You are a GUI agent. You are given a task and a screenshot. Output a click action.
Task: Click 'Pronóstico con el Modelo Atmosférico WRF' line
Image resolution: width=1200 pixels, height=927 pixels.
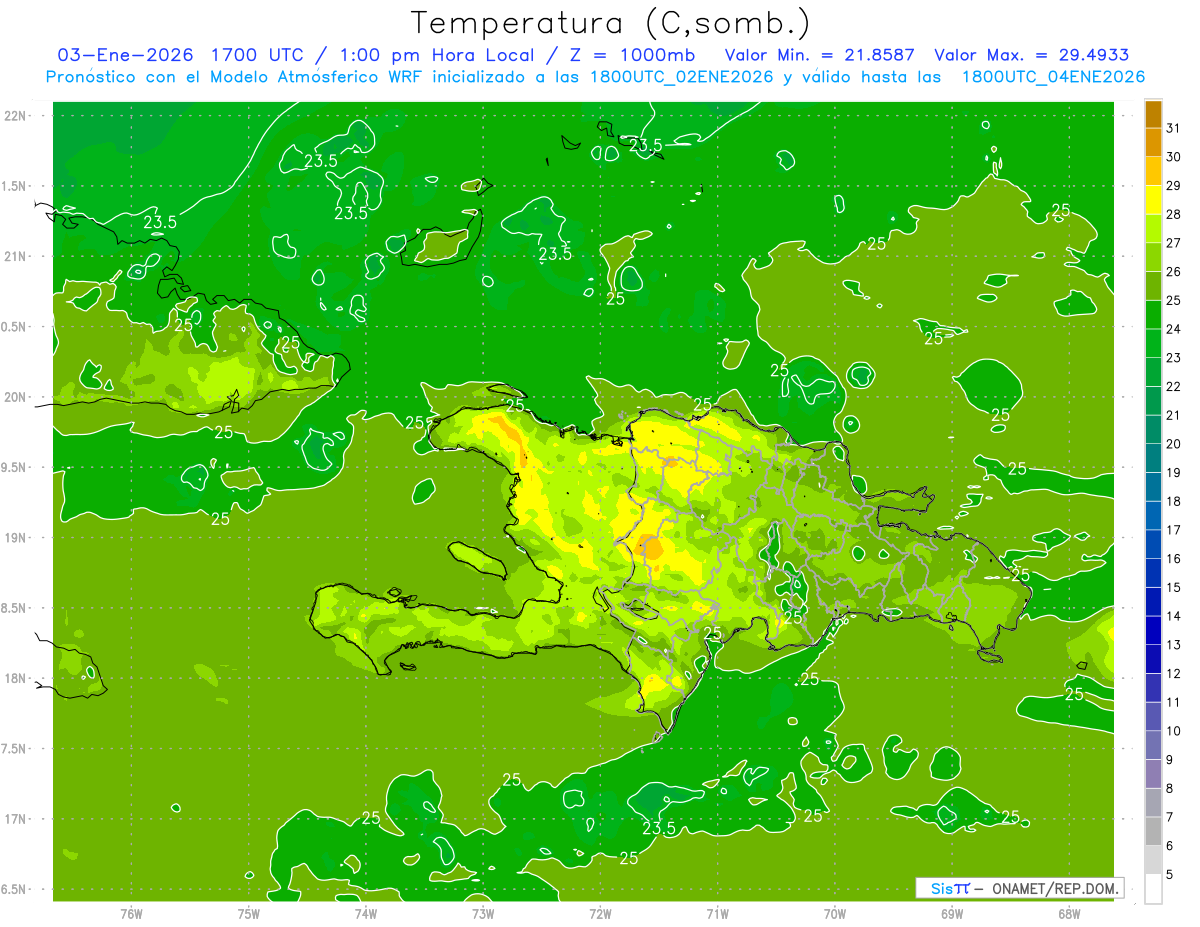(x=234, y=77)
